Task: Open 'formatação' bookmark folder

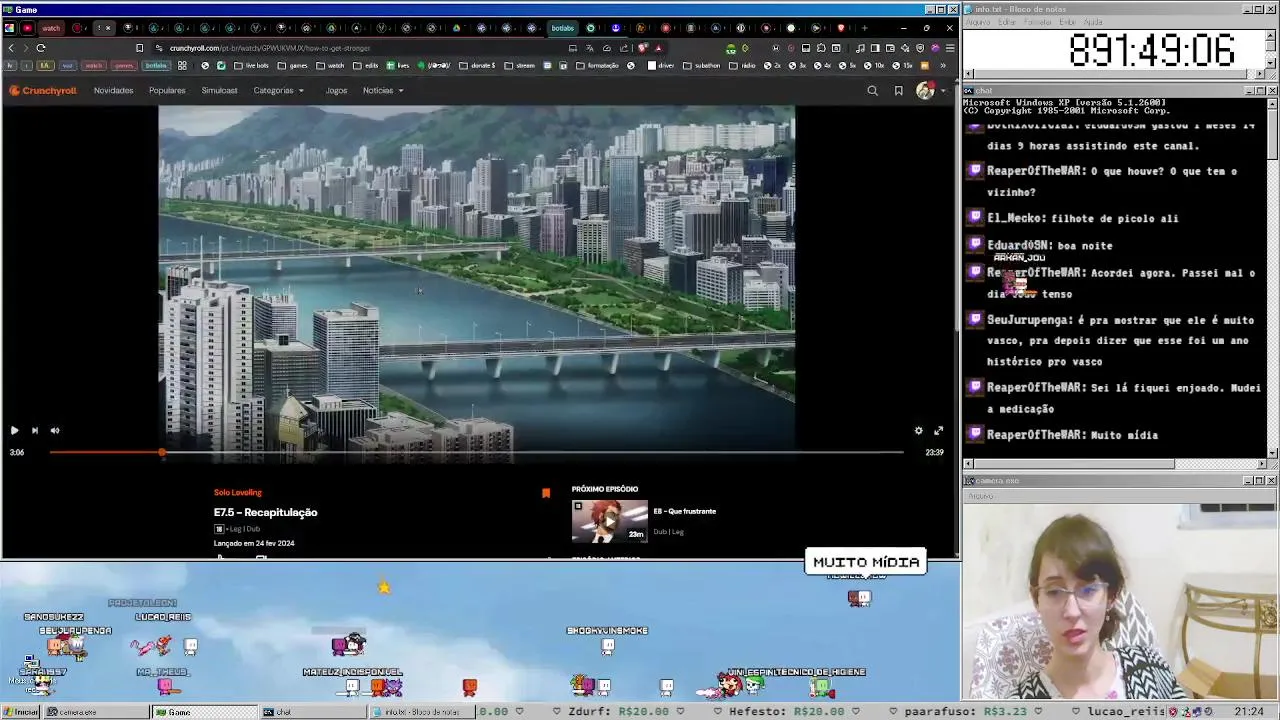Action: coord(598,66)
